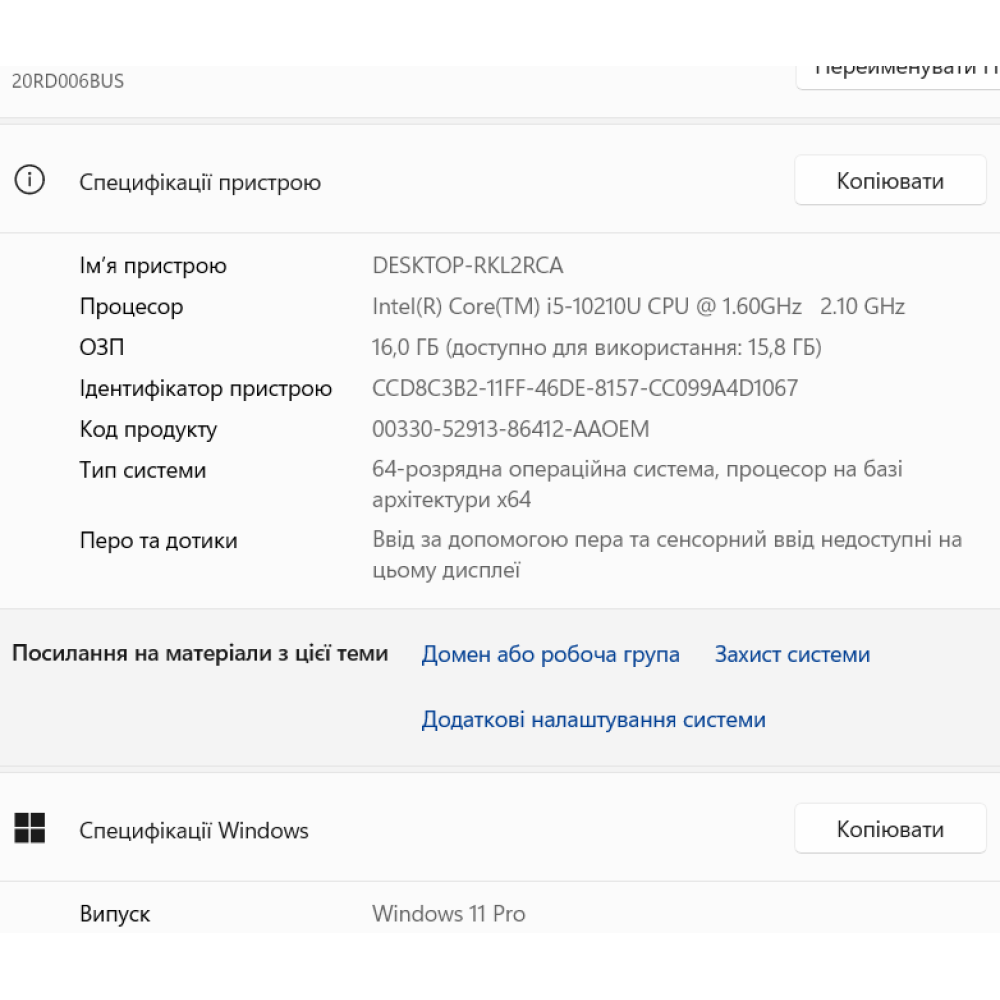Click device name value DESKTOP-RKL2RCA
The height and width of the screenshot is (1000, 1000).
click(x=467, y=266)
